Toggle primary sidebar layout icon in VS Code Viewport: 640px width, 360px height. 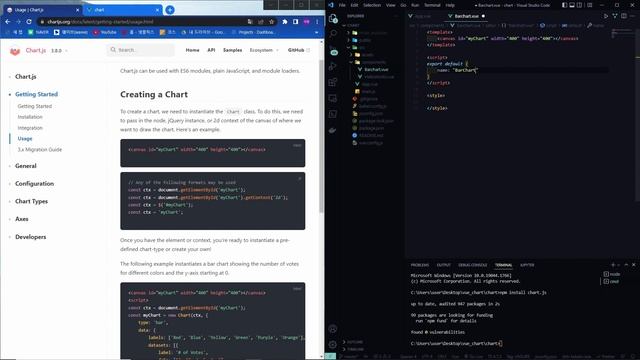pos(564,5)
